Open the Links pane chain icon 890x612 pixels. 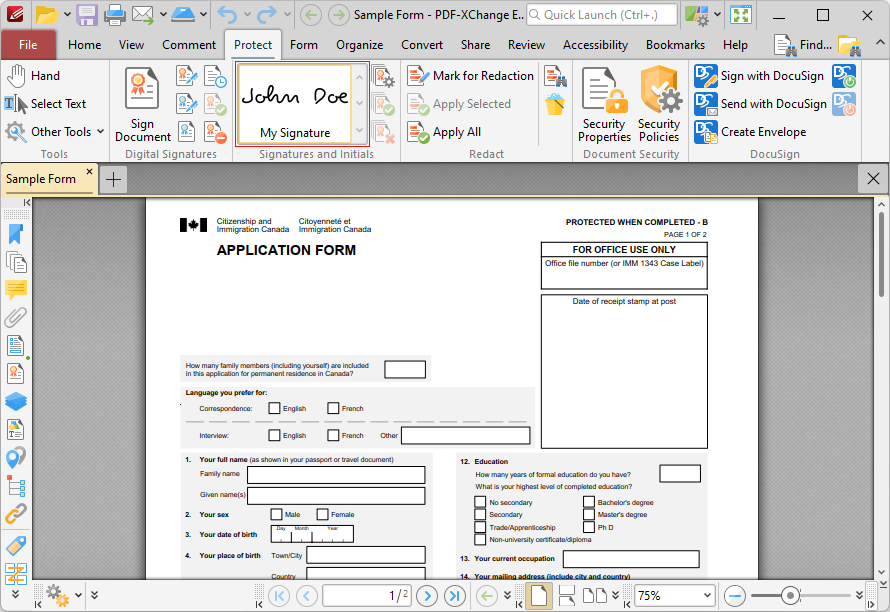pos(16,514)
